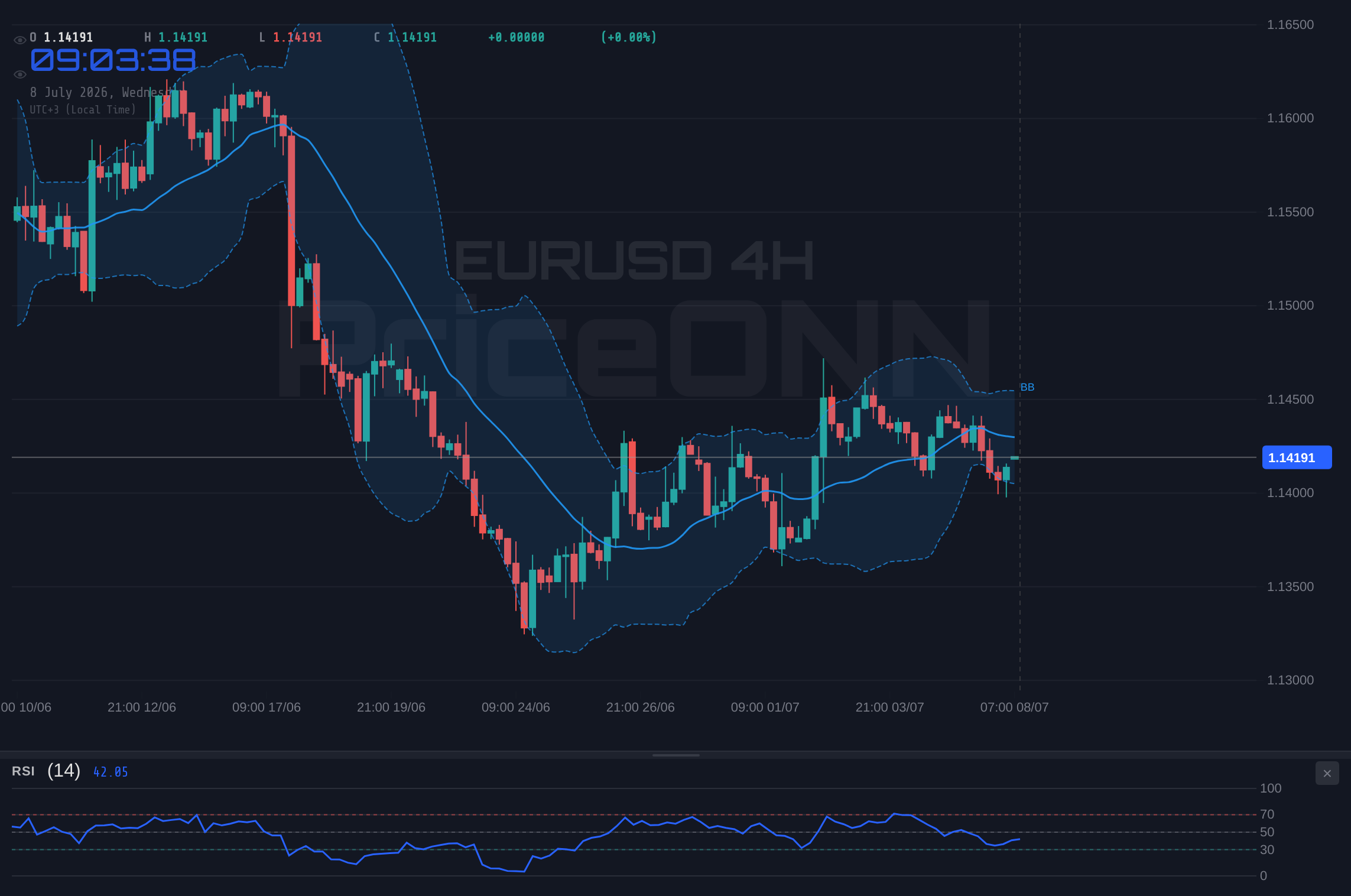Click the 1.16000 price axis label
Image resolution: width=1351 pixels, height=896 pixels.
pyautogui.click(x=1290, y=118)
